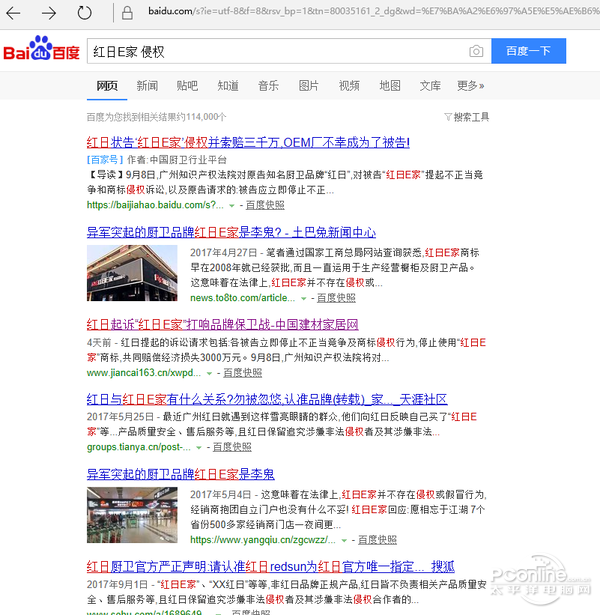The height and width of the screenshot is (615, 600).
Task: Open the groups.tianya.cn URL link
Action: point(139,447)
